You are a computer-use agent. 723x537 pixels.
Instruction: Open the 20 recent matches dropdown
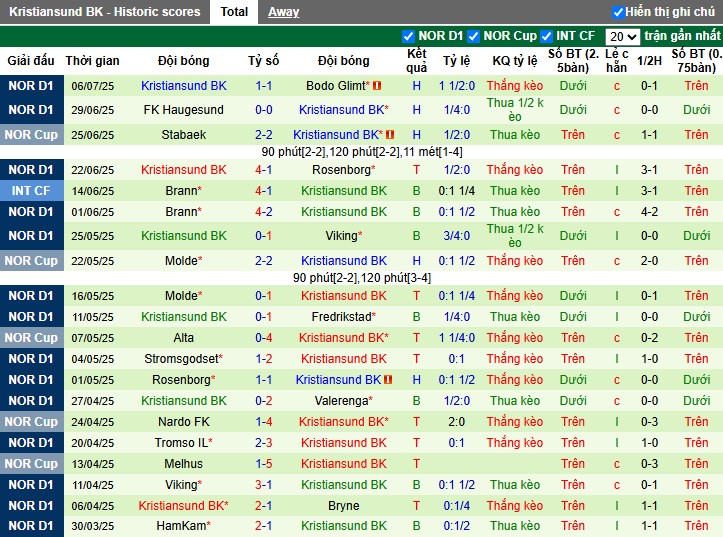[622, 36]
